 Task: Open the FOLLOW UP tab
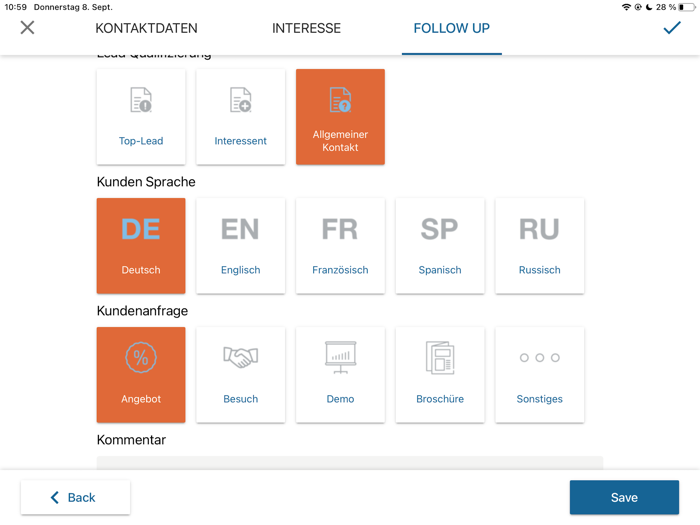[451, 28]
